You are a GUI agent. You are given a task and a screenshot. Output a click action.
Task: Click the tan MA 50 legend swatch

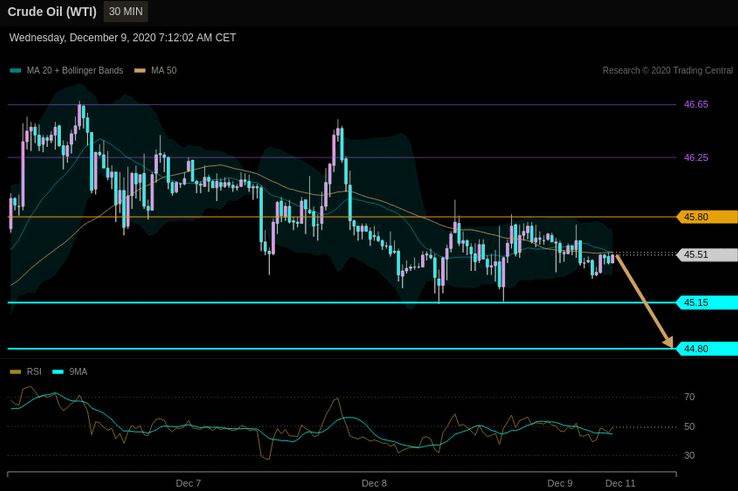tap(140, 71)
